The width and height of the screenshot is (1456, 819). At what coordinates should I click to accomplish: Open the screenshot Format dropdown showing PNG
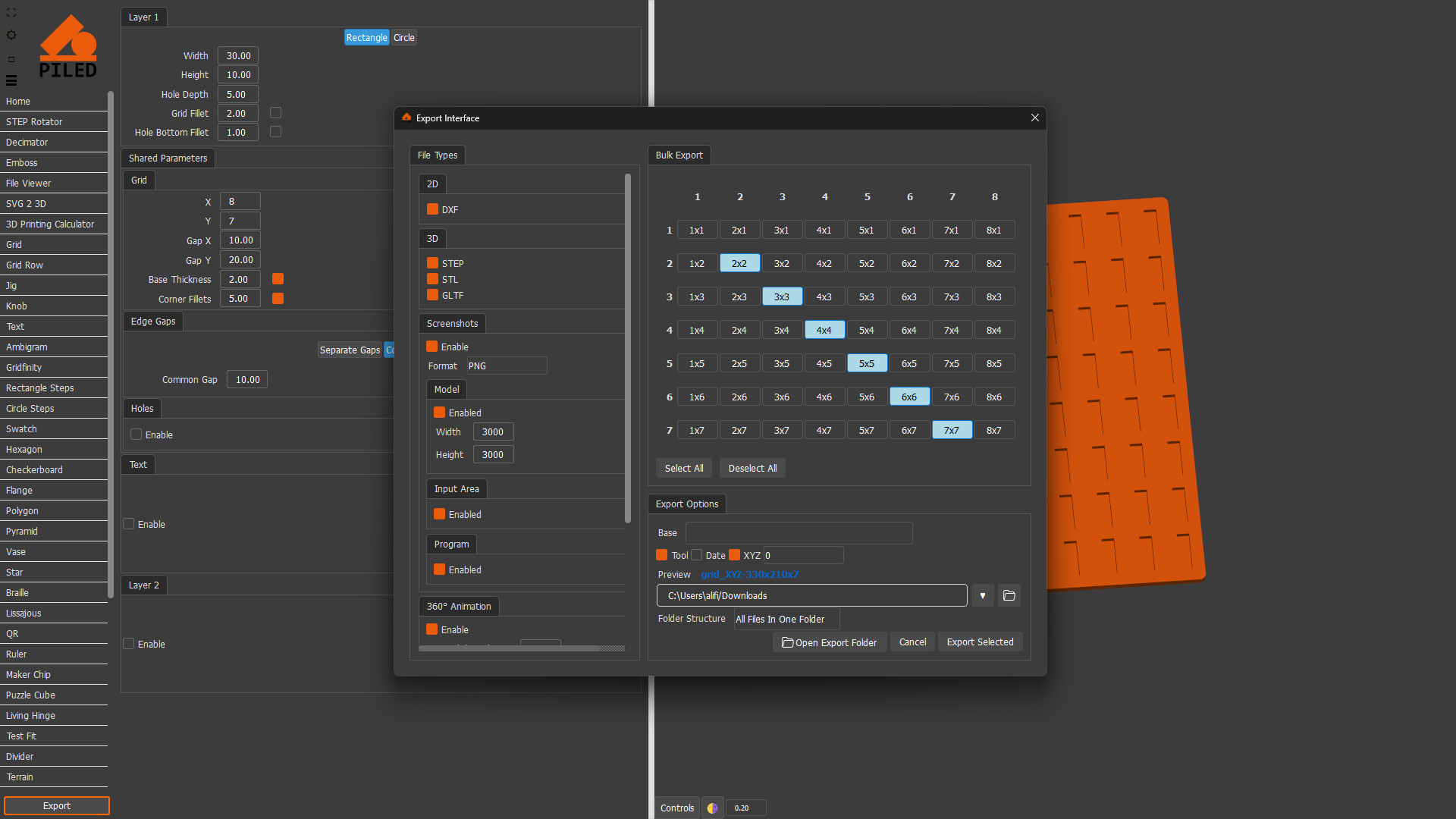pyautogui.click(x=507, y=366)
